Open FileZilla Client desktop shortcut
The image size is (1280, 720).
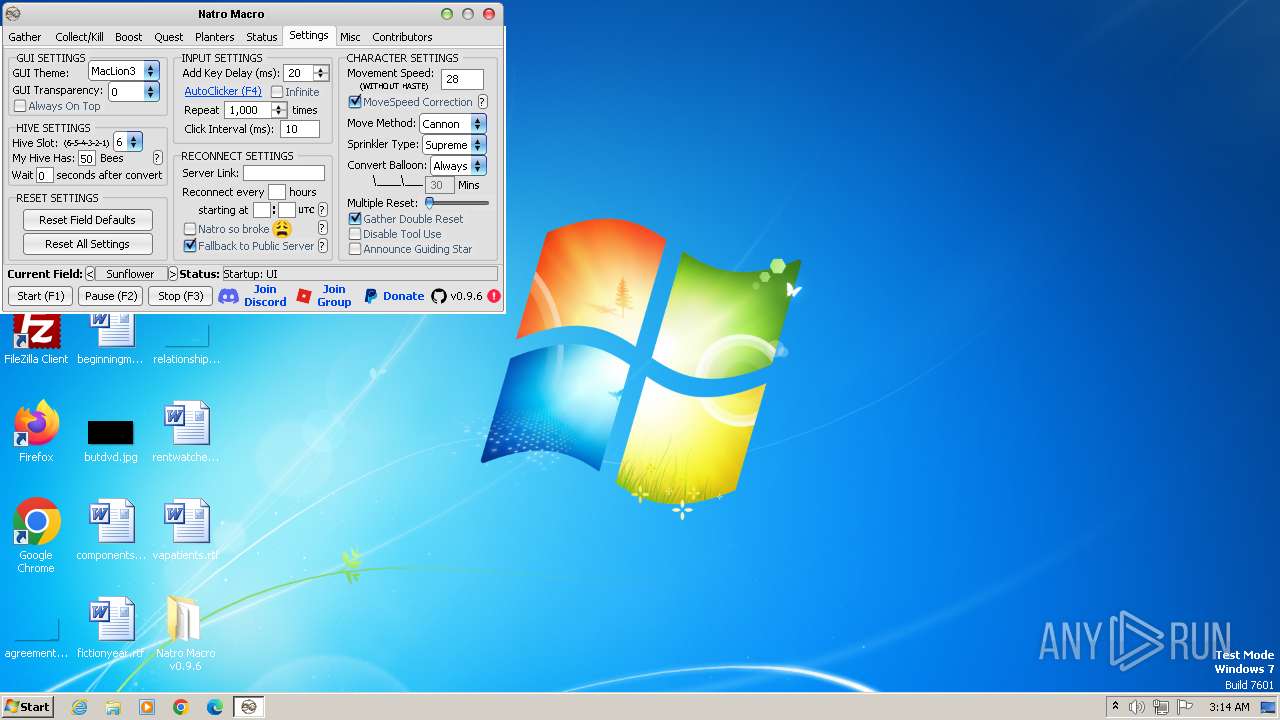pos(36,339)
